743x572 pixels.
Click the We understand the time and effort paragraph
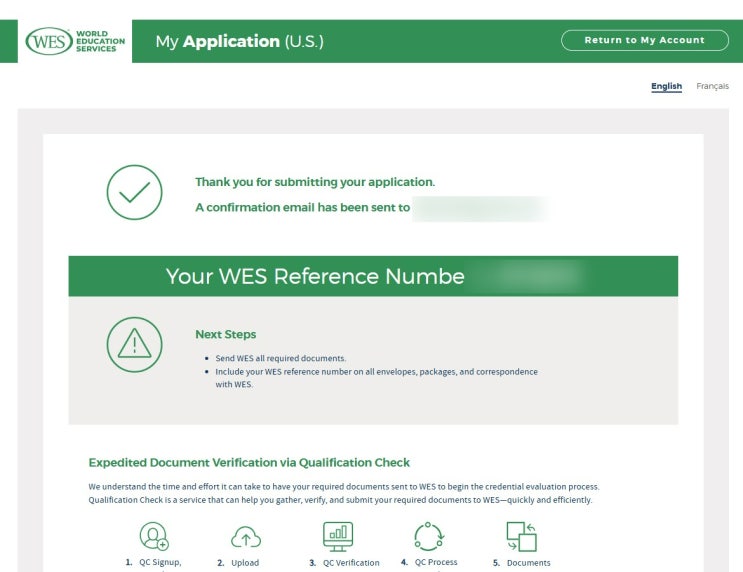(344, 493)
